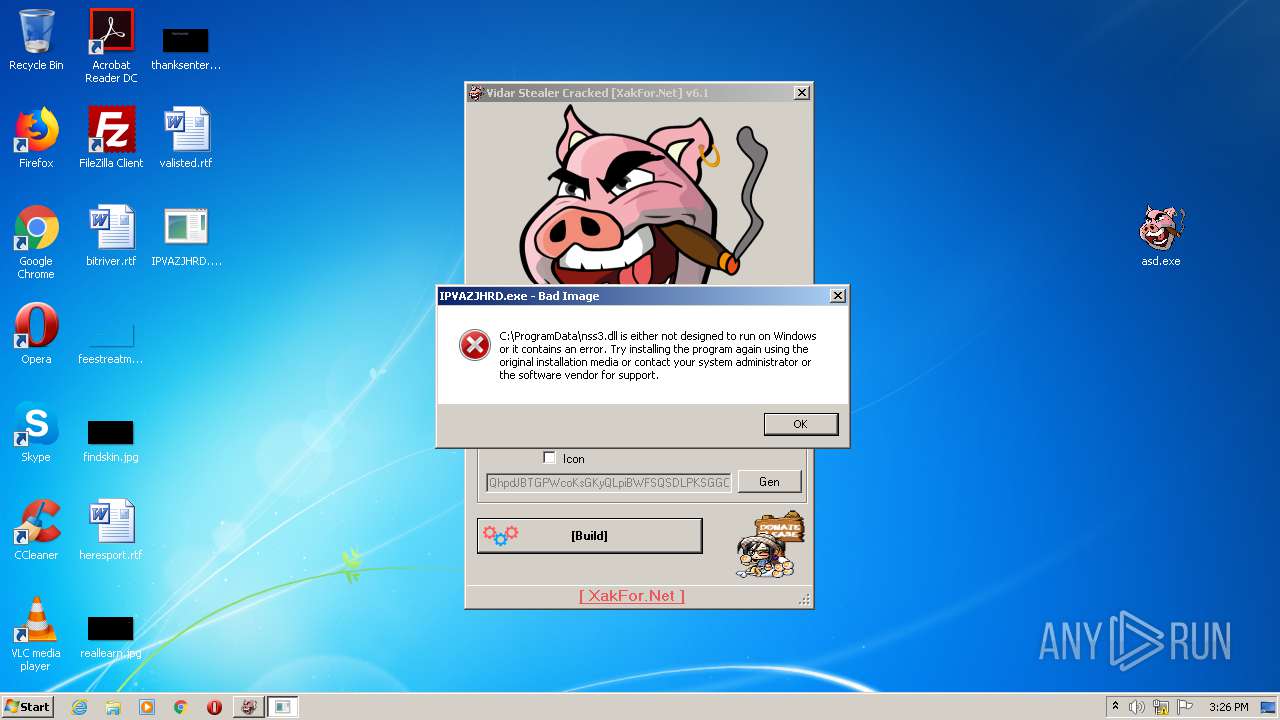Click the Gen button

[x=769, y=482]
